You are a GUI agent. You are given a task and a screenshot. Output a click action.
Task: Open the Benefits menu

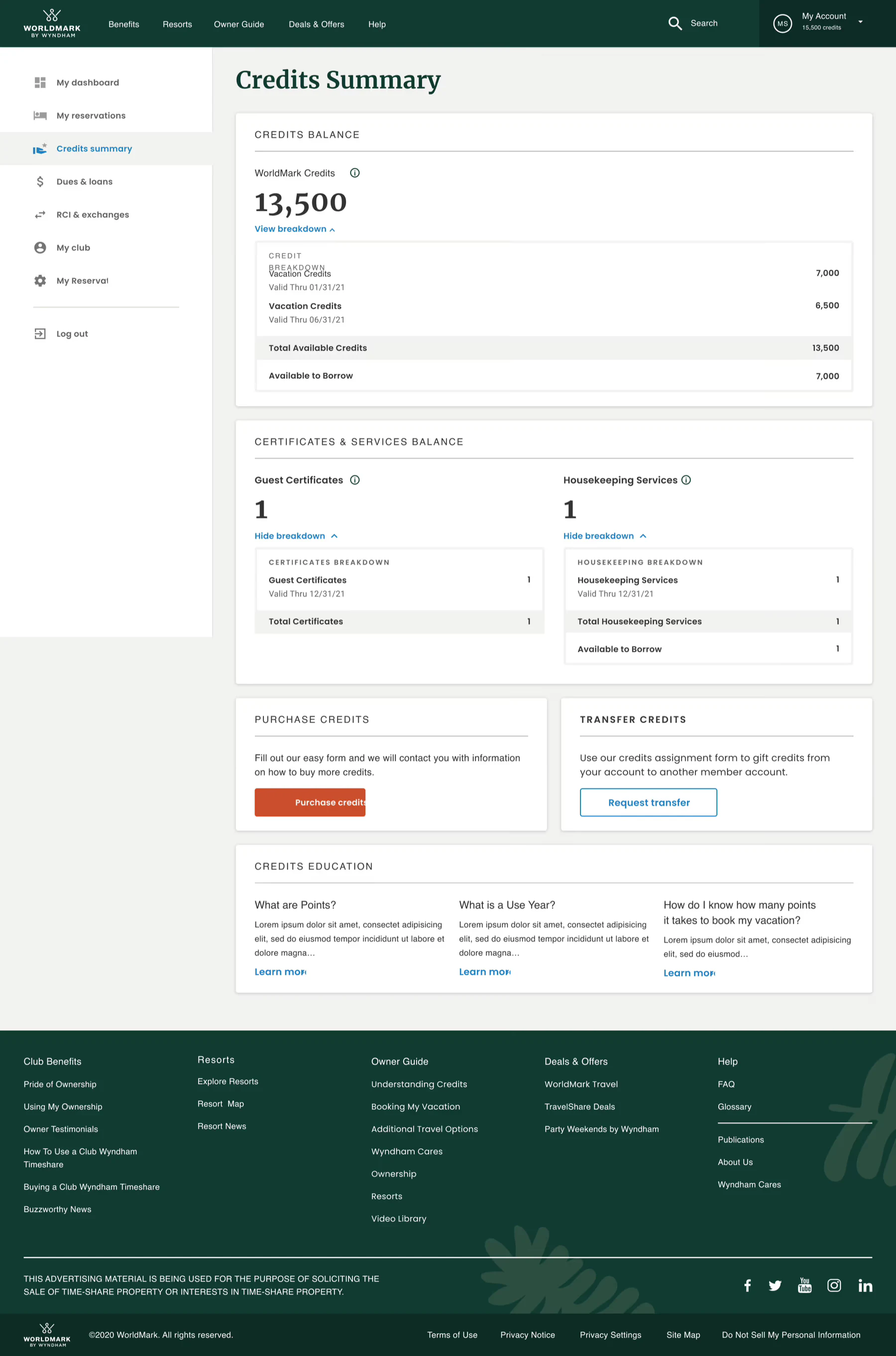tap(124, 24)
